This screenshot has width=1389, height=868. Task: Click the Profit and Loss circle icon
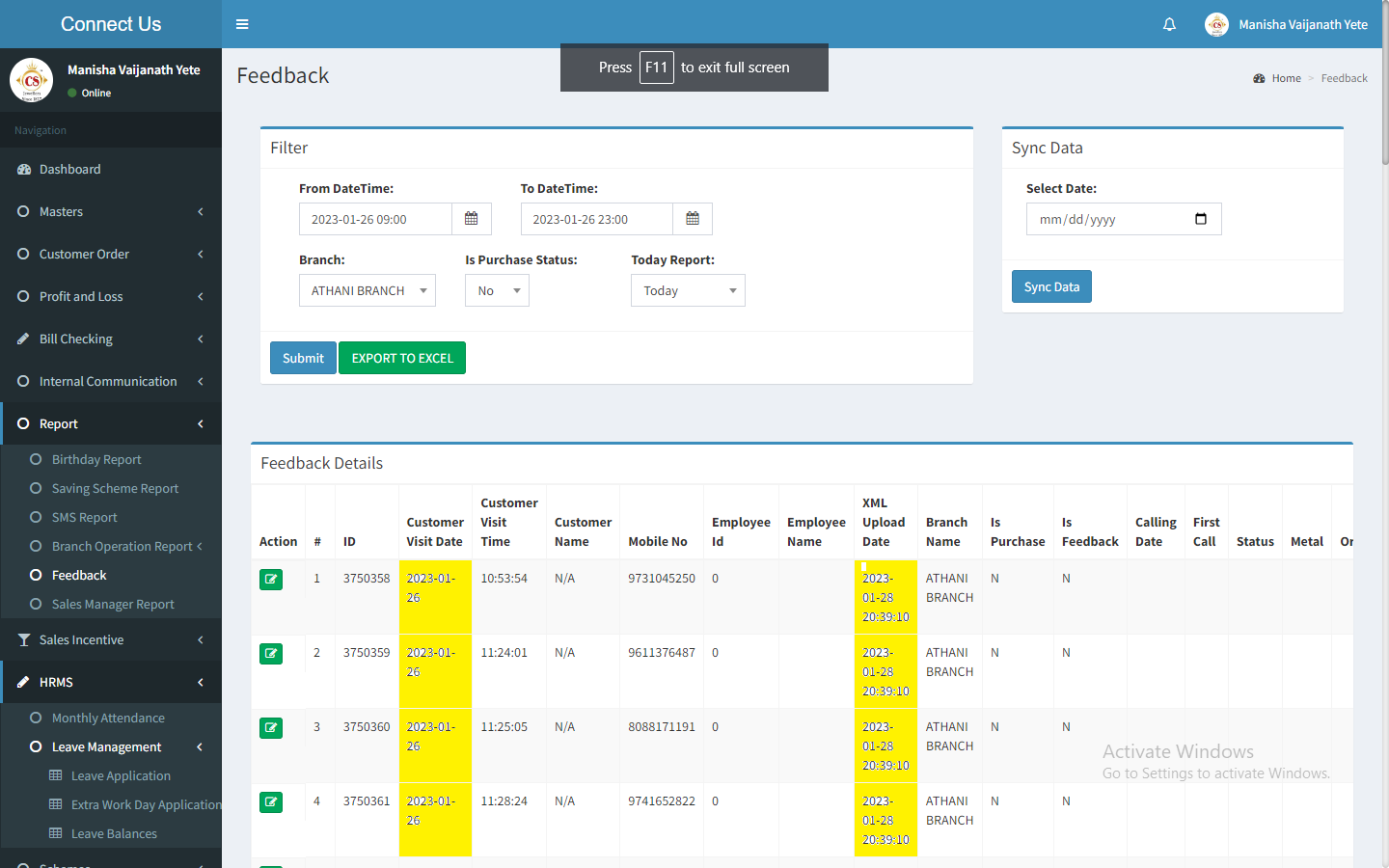23,296
